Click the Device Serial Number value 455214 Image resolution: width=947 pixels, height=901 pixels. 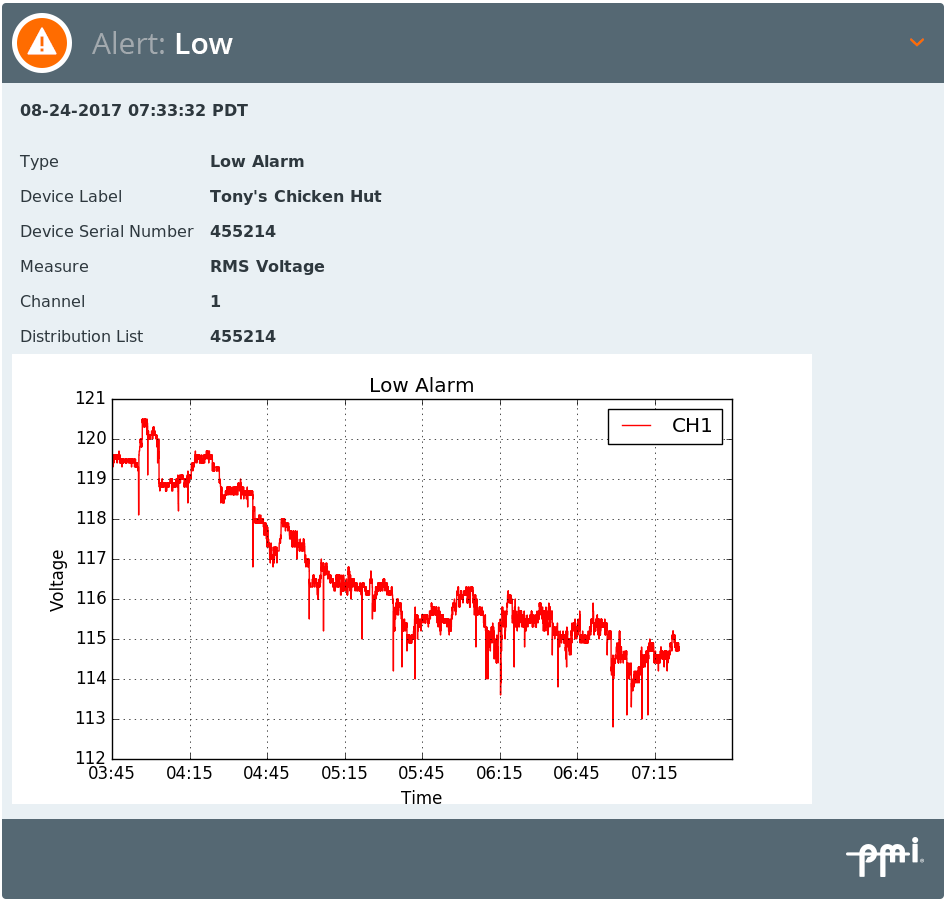(x=242, y=232)
